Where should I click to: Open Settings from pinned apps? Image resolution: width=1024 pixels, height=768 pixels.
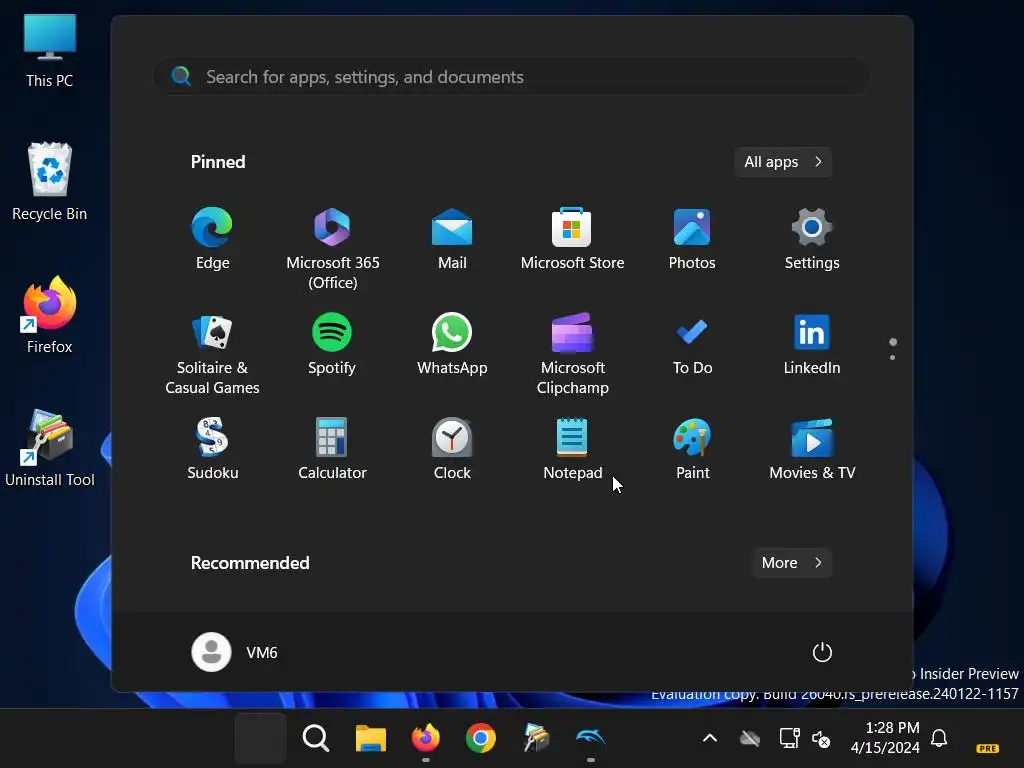pos(812,238)
